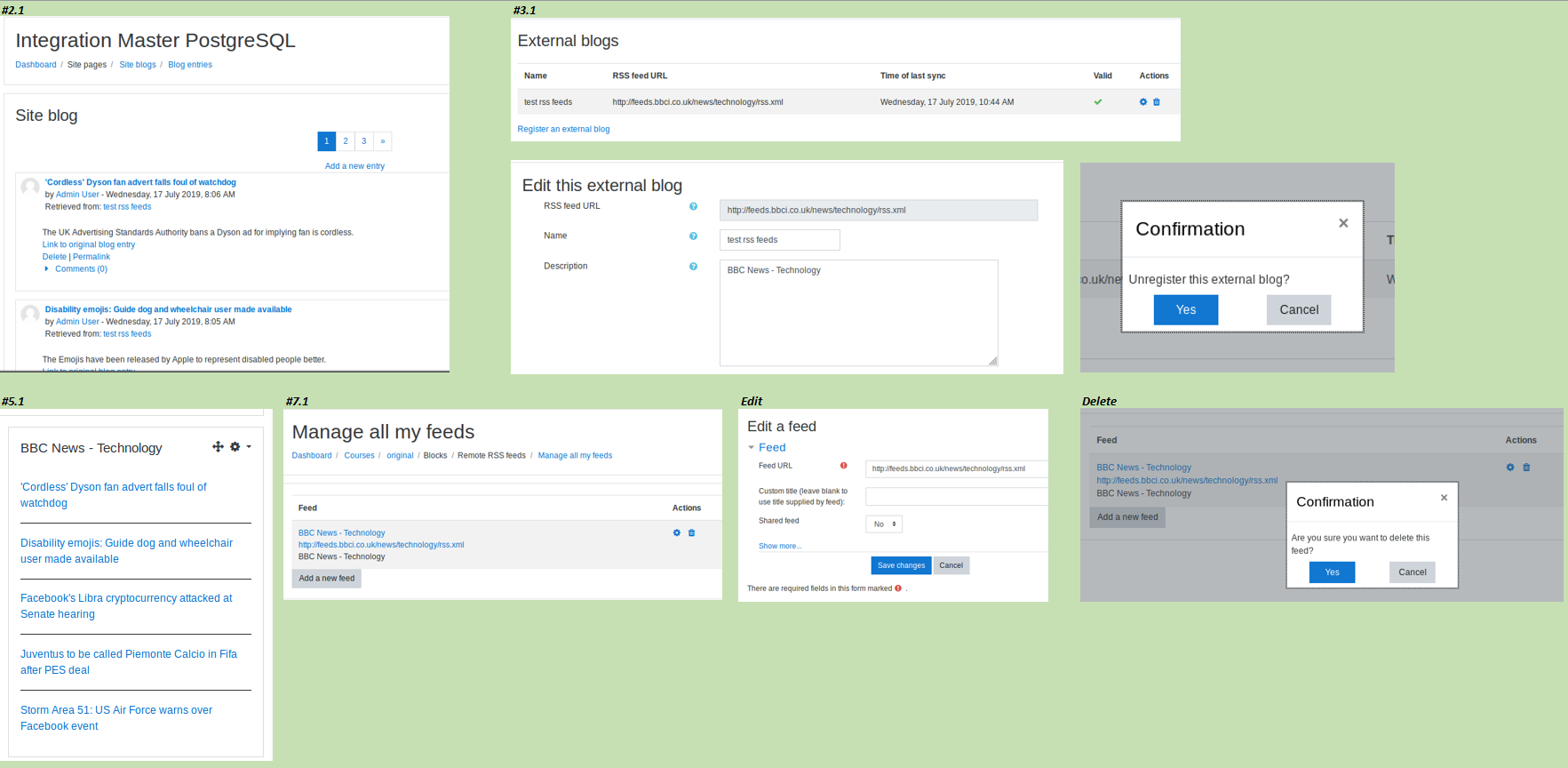This screenshot has height=768, width=1568.
Task: Confirm Yes to delete this feed
Action: point(1332,572)
